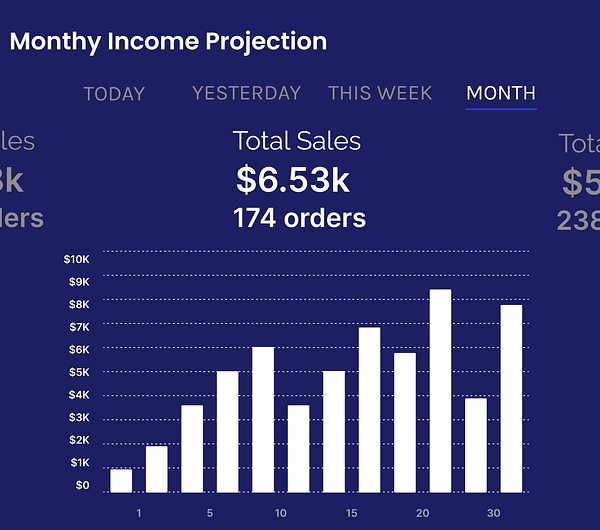Click the $10K axis label
The width and height of the screenshot is (600, 530).
pyautogui.click(x=77, y=259)
